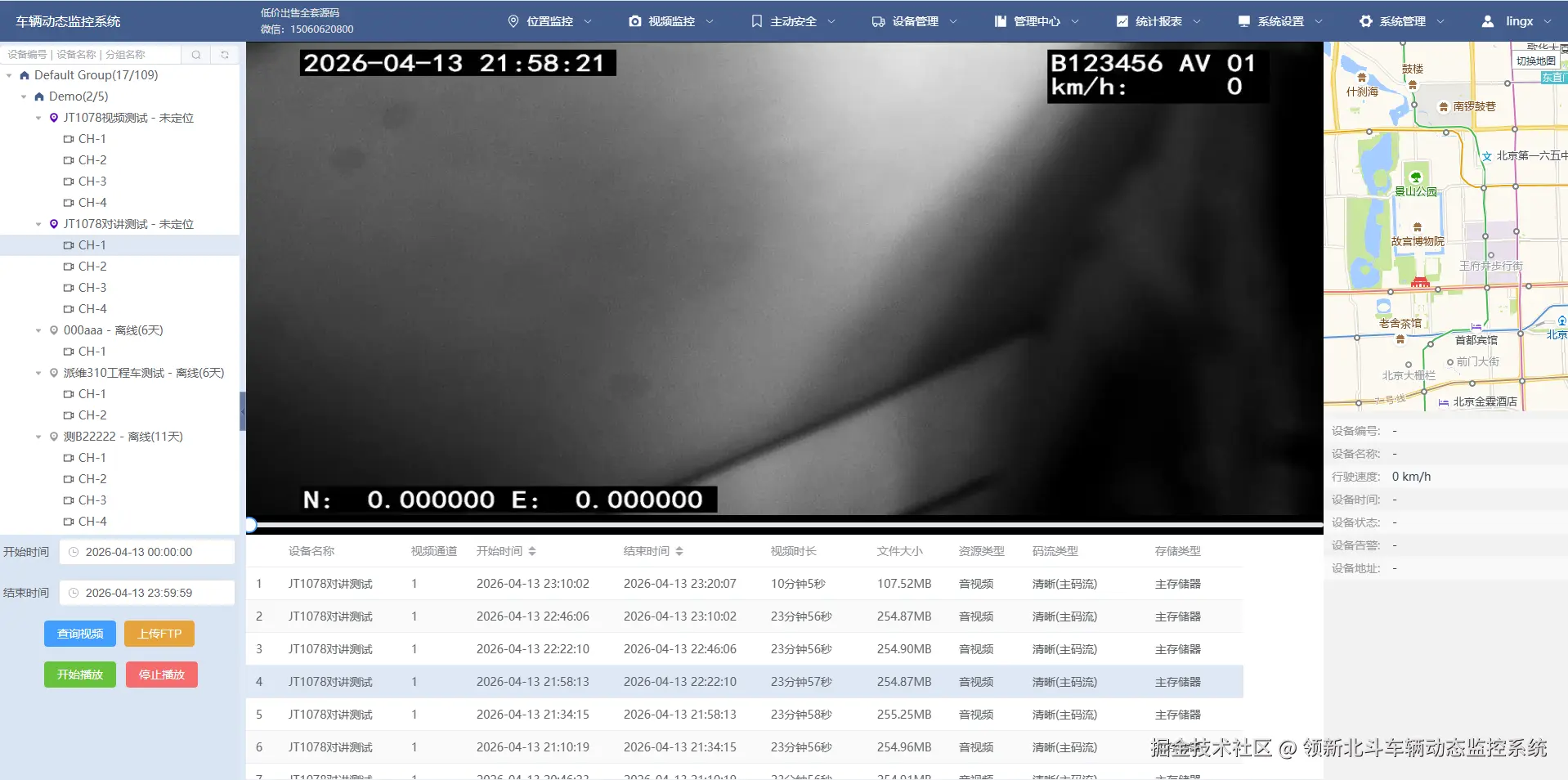Image resolution: width=1568 pixels, height=780 pixels.
Task: Select CH-2 under JT1078视频测试
Action: (x=92, y=160)
